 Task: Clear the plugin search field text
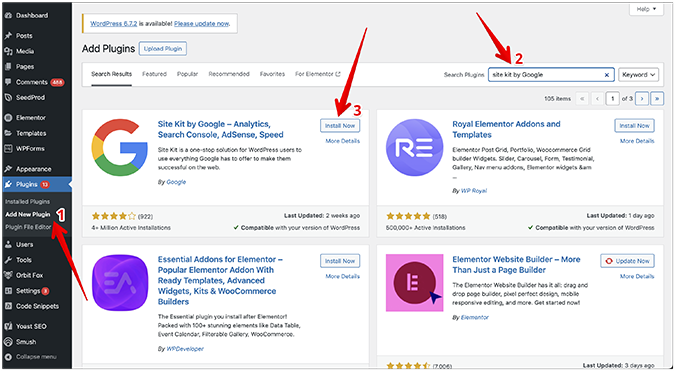coord(607,75)
